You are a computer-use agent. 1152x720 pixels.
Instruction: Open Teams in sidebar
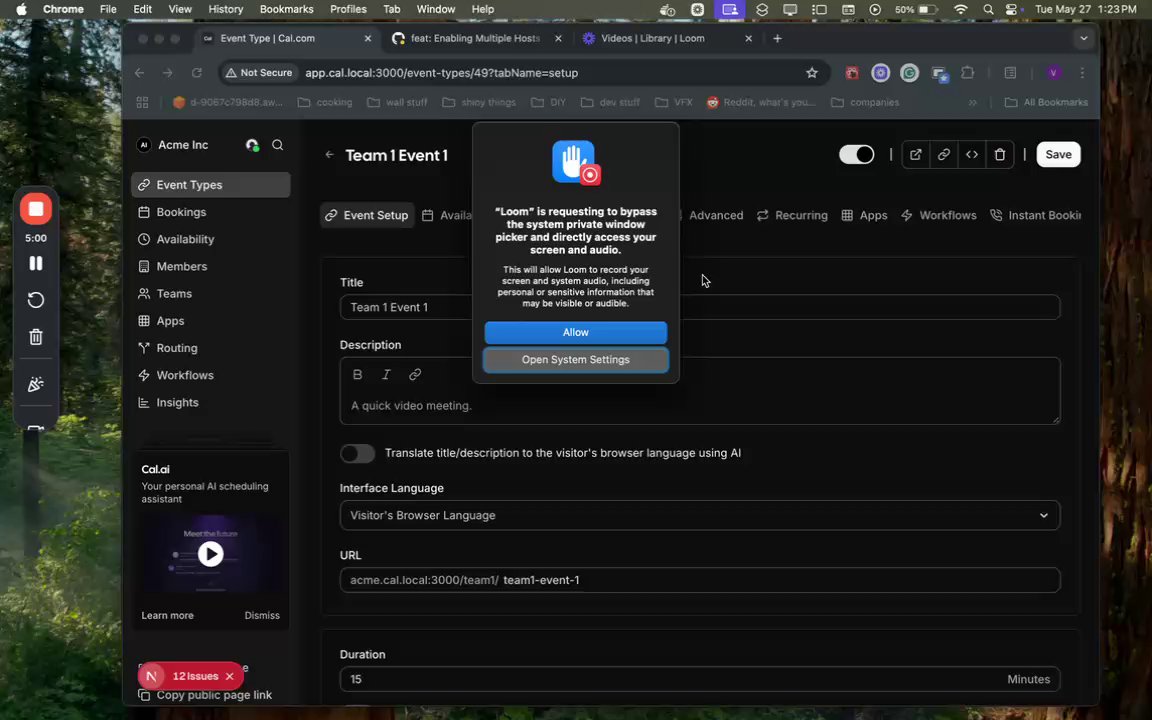tap(211, 294)
